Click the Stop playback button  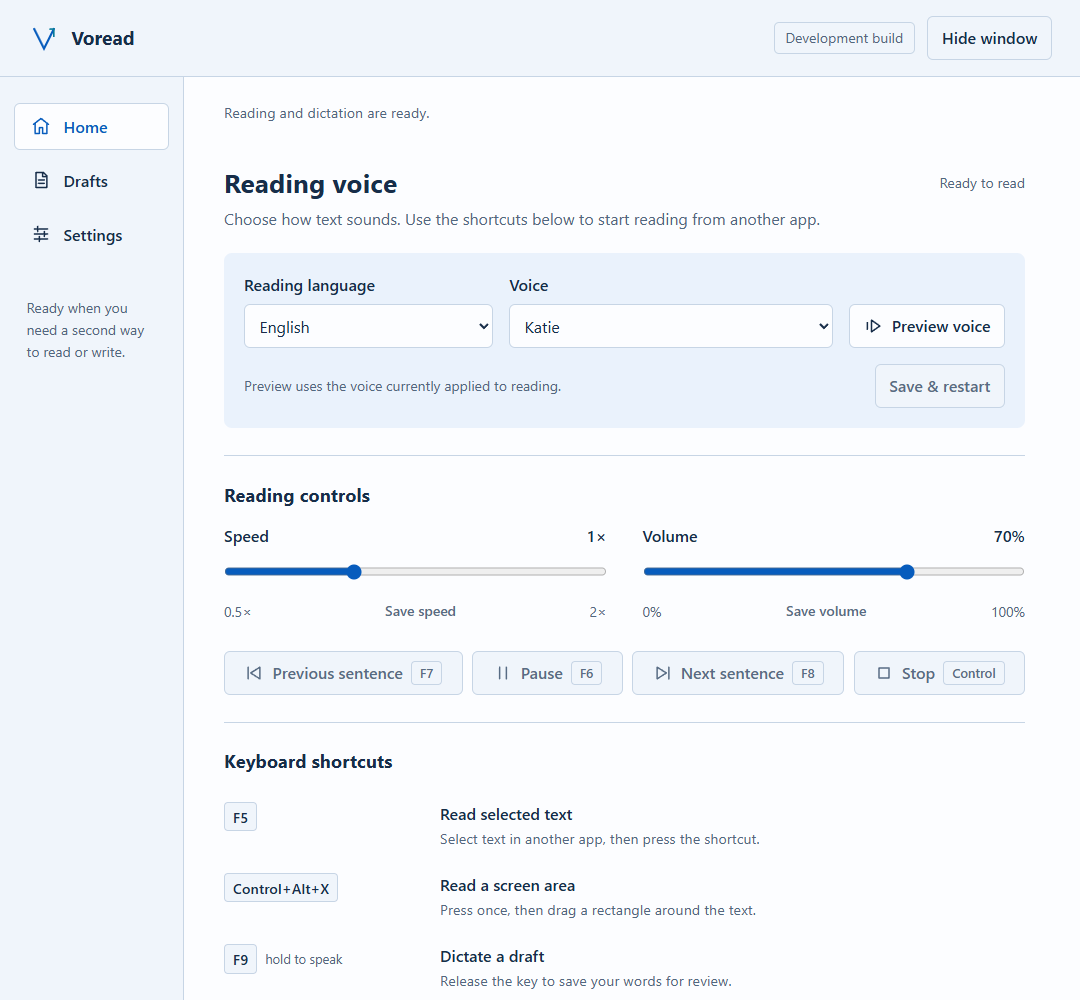tap(939, 673)
